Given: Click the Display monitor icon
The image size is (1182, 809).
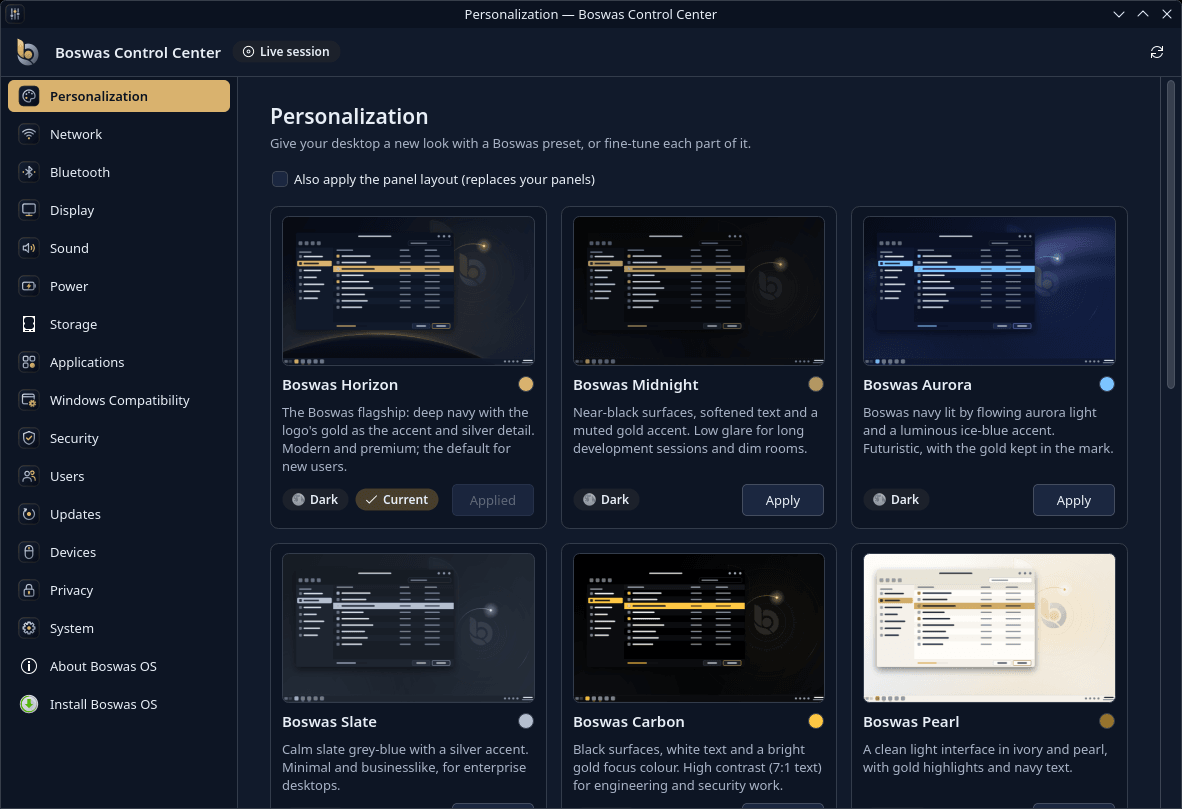Looking at the screenshot, I should tap(29, 210).
